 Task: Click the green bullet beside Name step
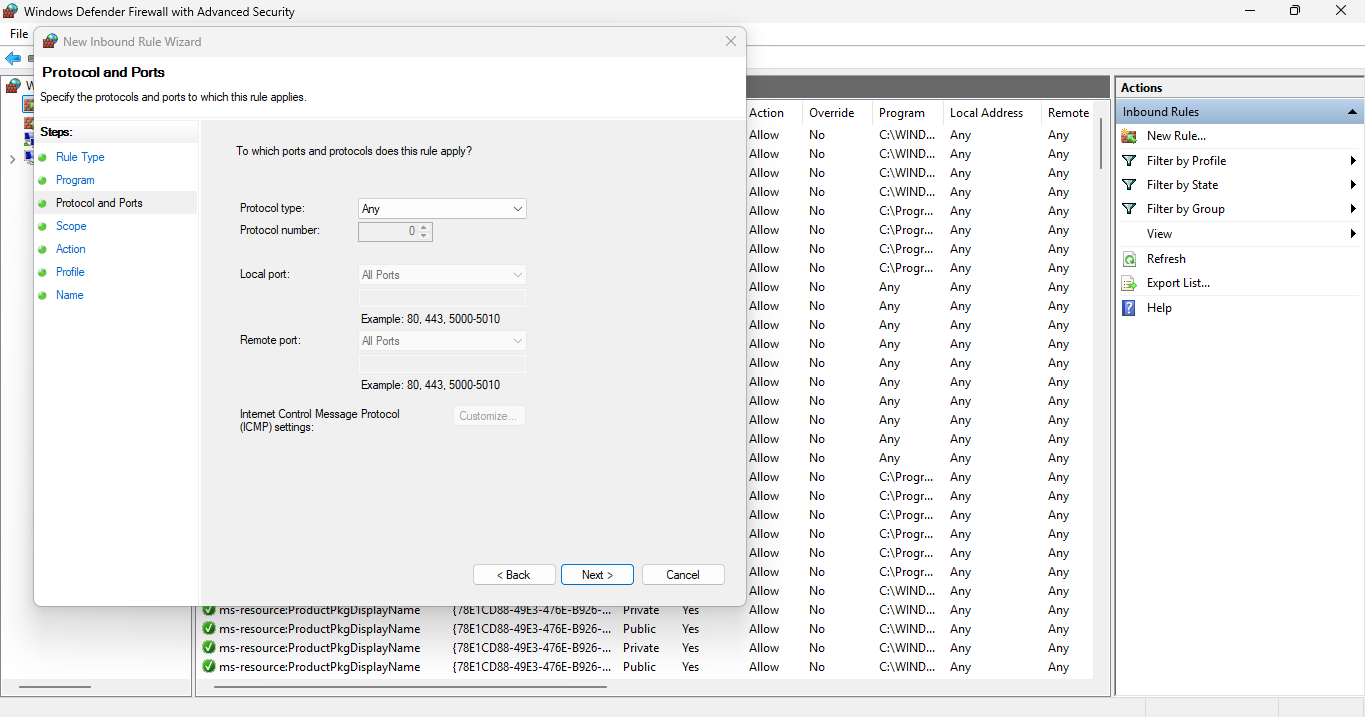click(x=43, y=295)
